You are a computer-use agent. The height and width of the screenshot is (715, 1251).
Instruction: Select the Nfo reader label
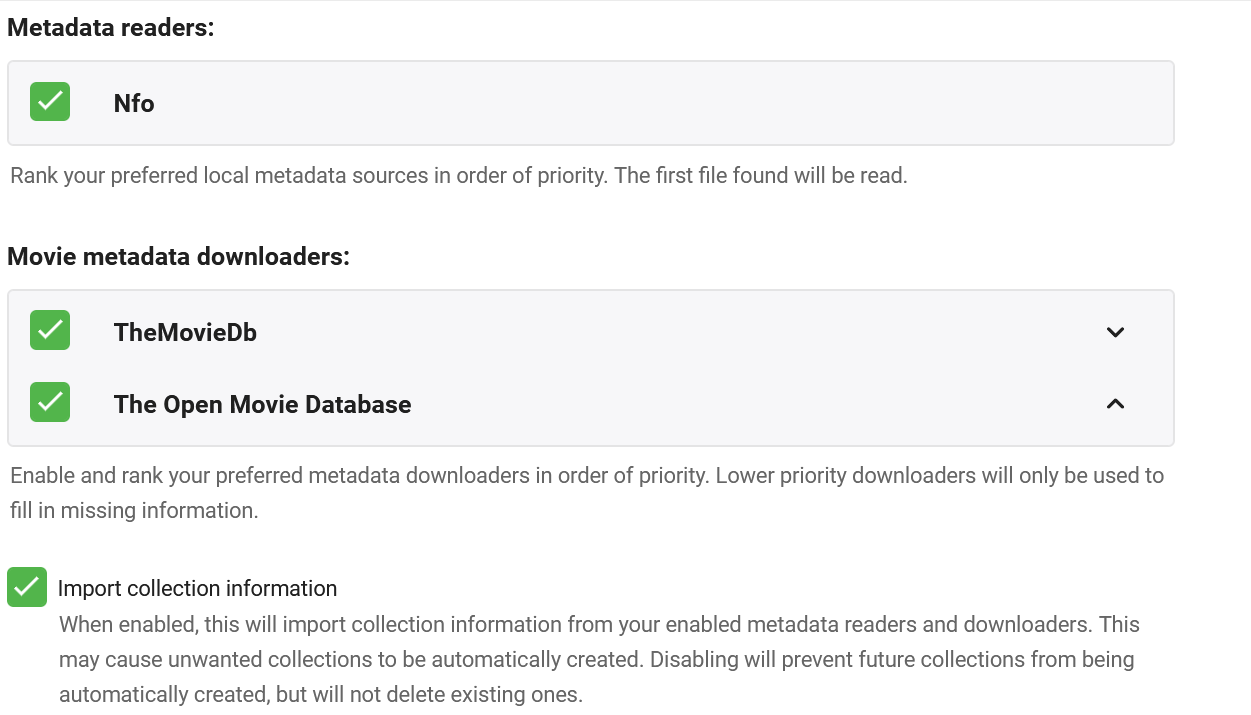[134, 103]
